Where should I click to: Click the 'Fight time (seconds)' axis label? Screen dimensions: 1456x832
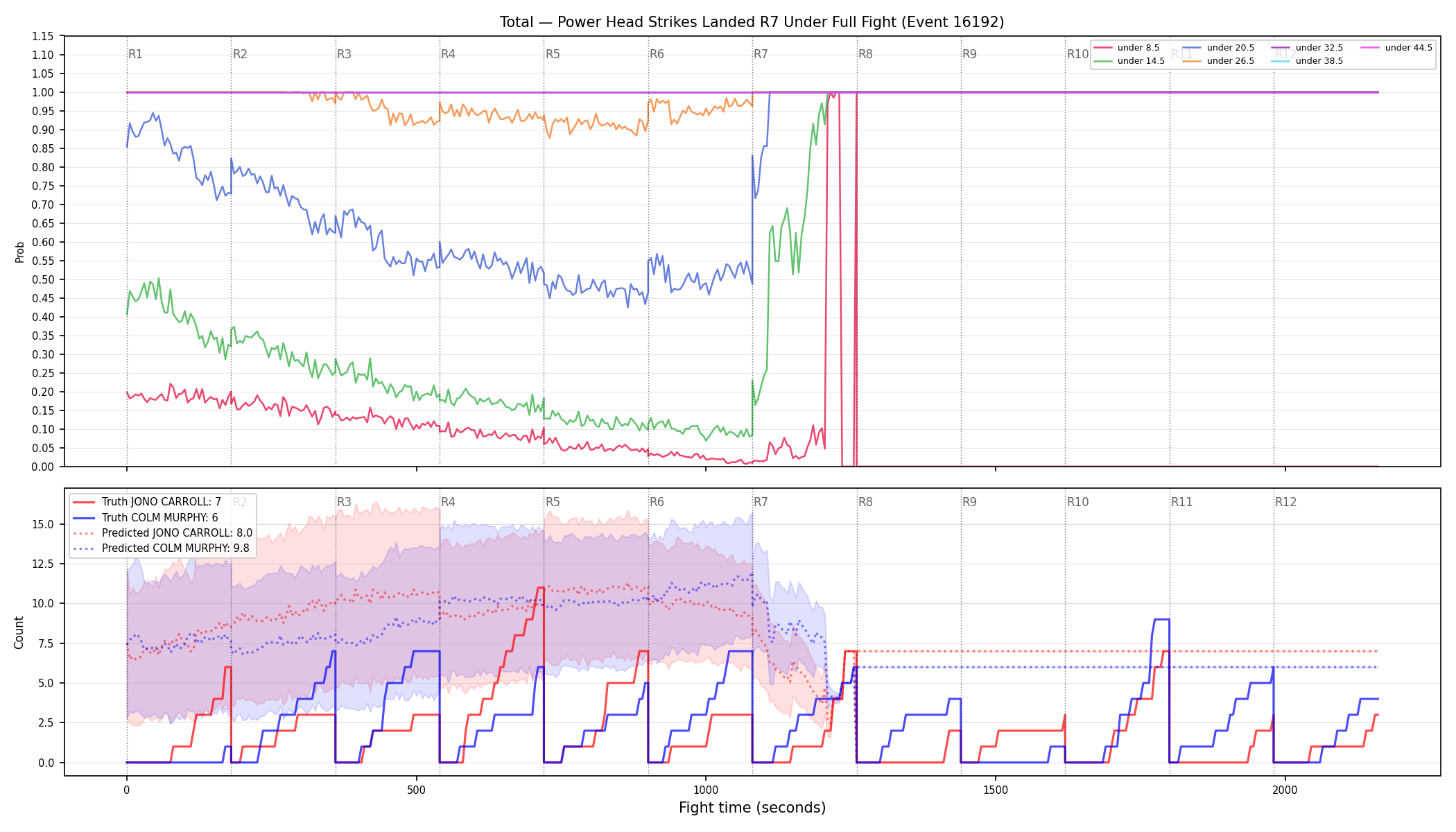(x=752, y=808)
